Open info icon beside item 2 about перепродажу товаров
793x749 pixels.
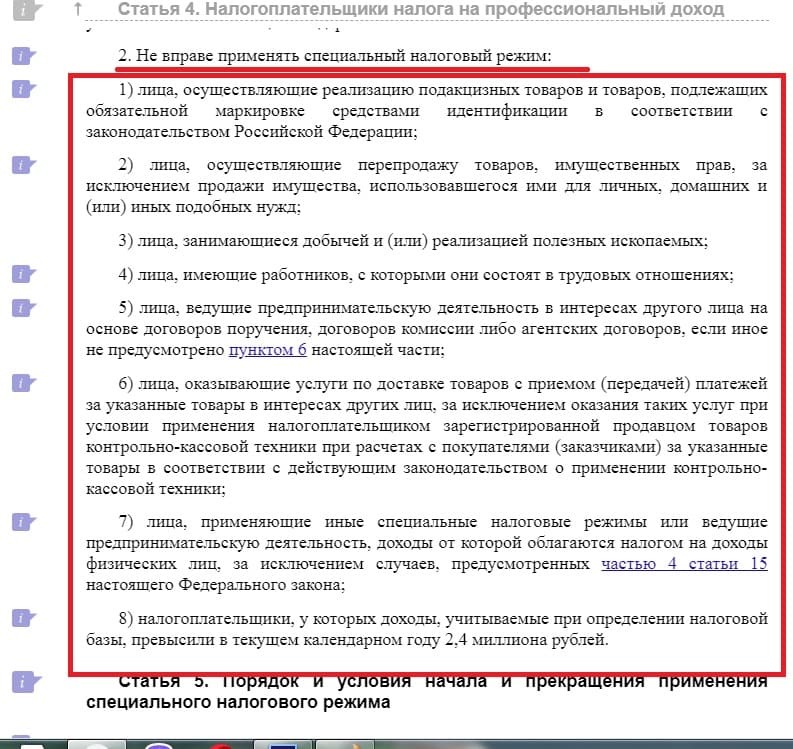24,164
